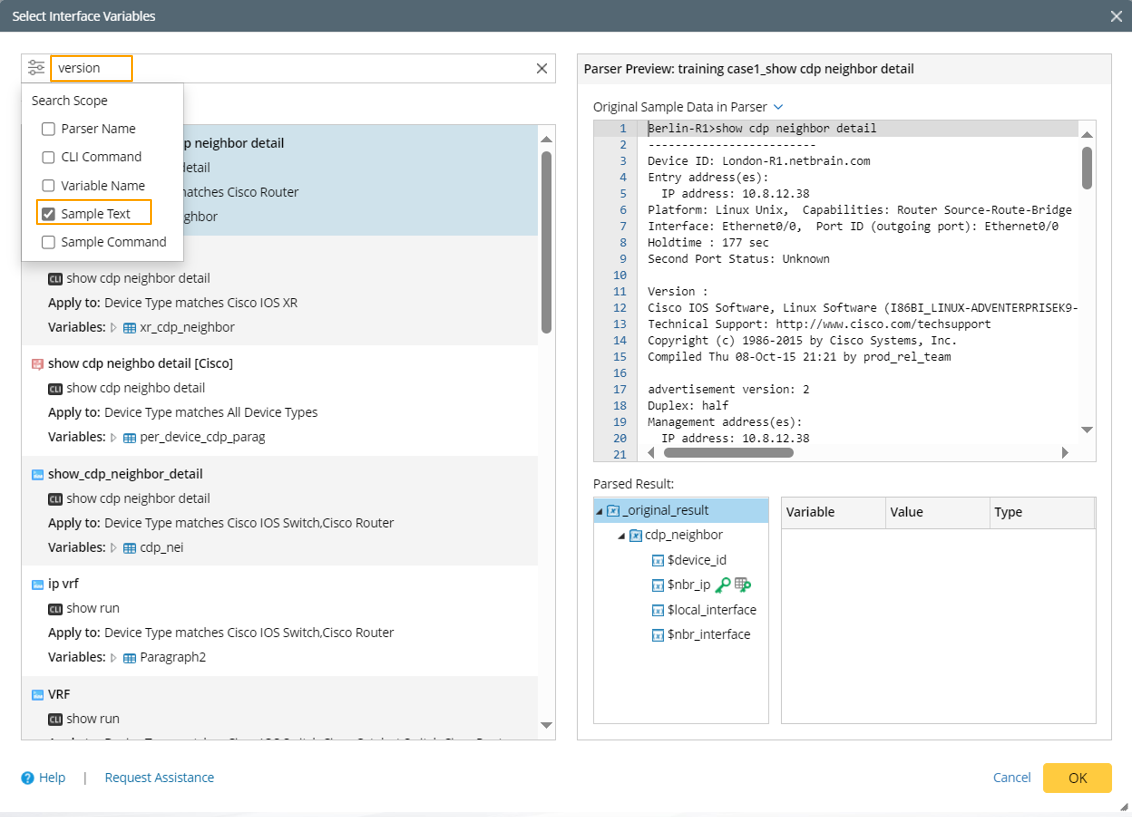The image size is (1132, 817).
Task: Collapse the cdp_neighbor tree node
Action: pos(621,536)
